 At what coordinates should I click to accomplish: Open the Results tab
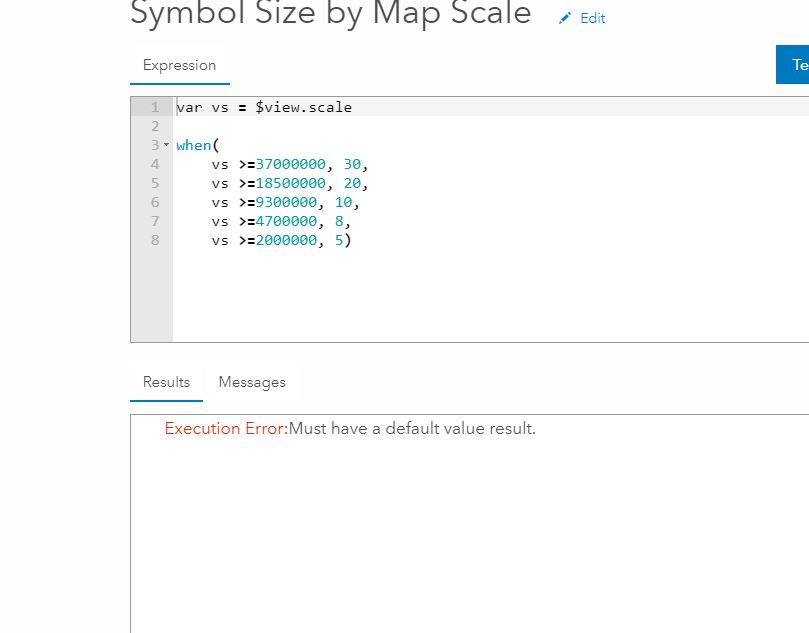(x=166, y=382)
